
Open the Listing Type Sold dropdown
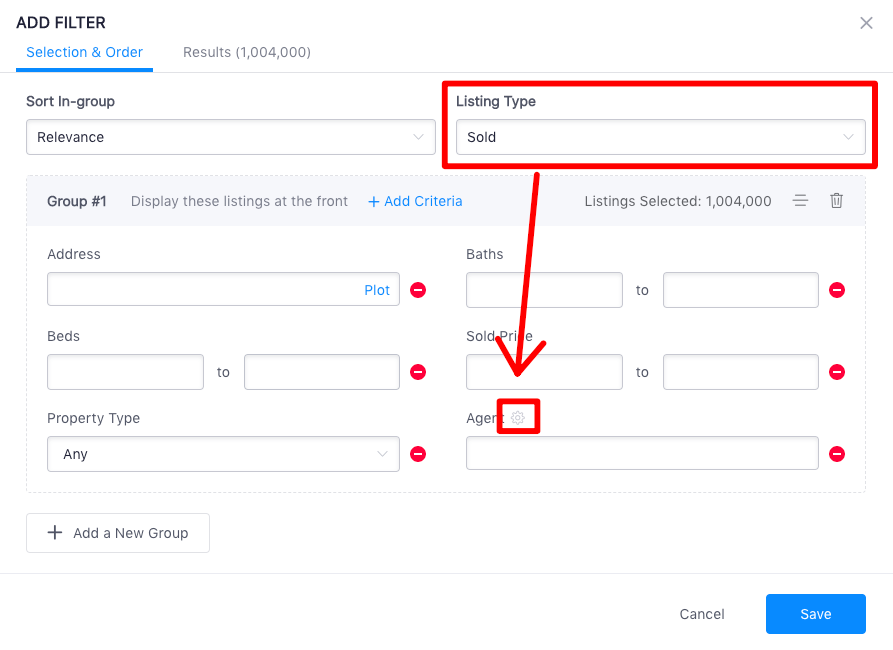(x=661, y=137)
